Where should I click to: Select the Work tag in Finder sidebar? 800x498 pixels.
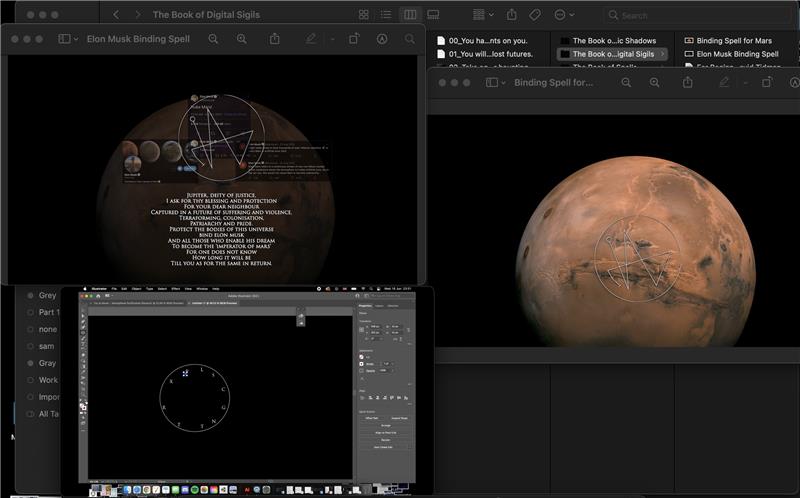tap(48, 380)
